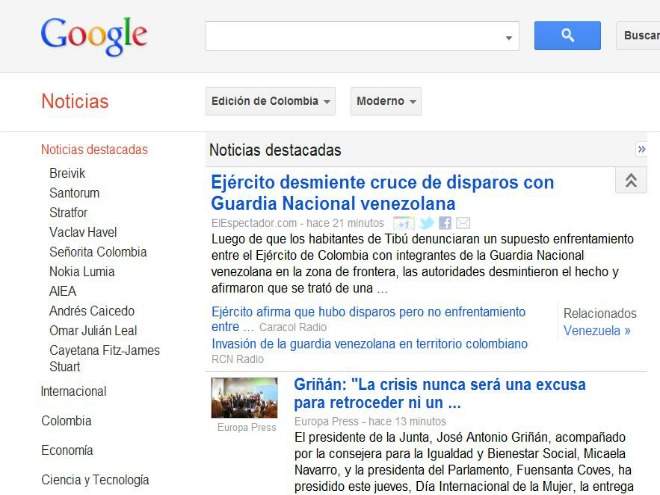
Task: Open the Breivik topic link
Action: [x=67, y=173]
